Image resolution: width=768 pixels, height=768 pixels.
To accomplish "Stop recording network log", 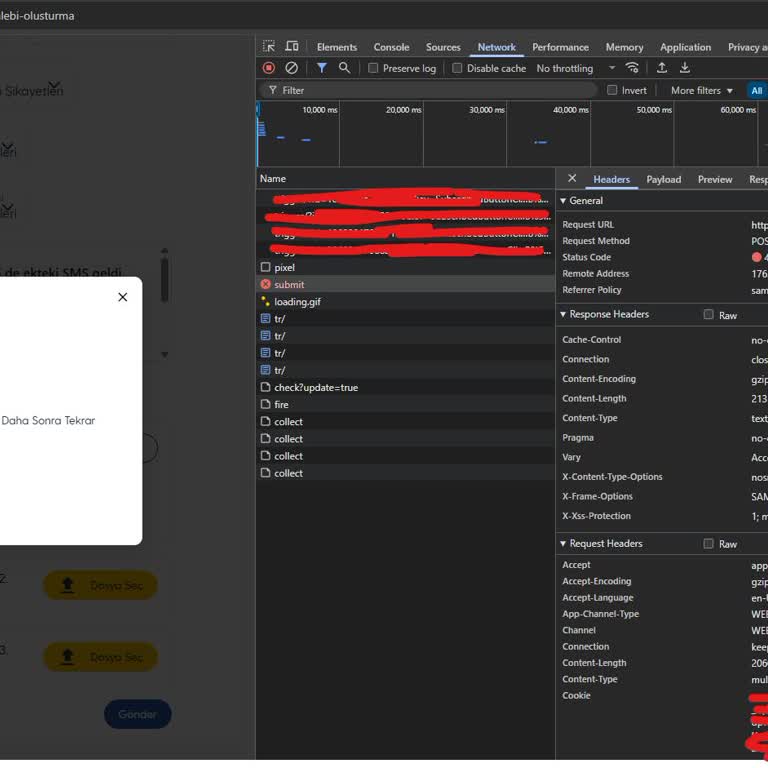I will pos(269,68).
